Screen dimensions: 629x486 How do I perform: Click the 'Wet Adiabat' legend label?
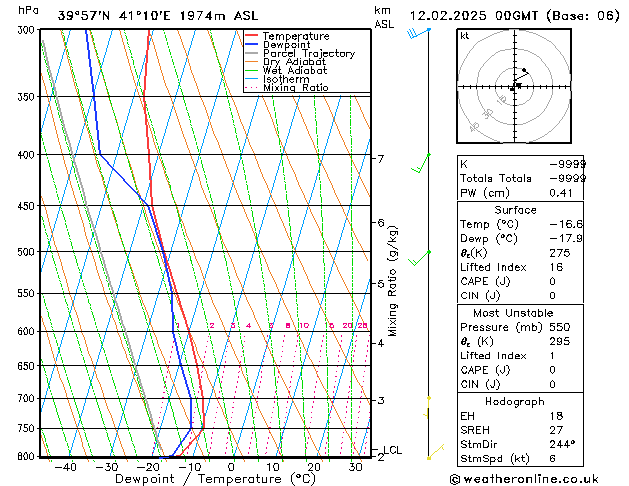[295, 71]
